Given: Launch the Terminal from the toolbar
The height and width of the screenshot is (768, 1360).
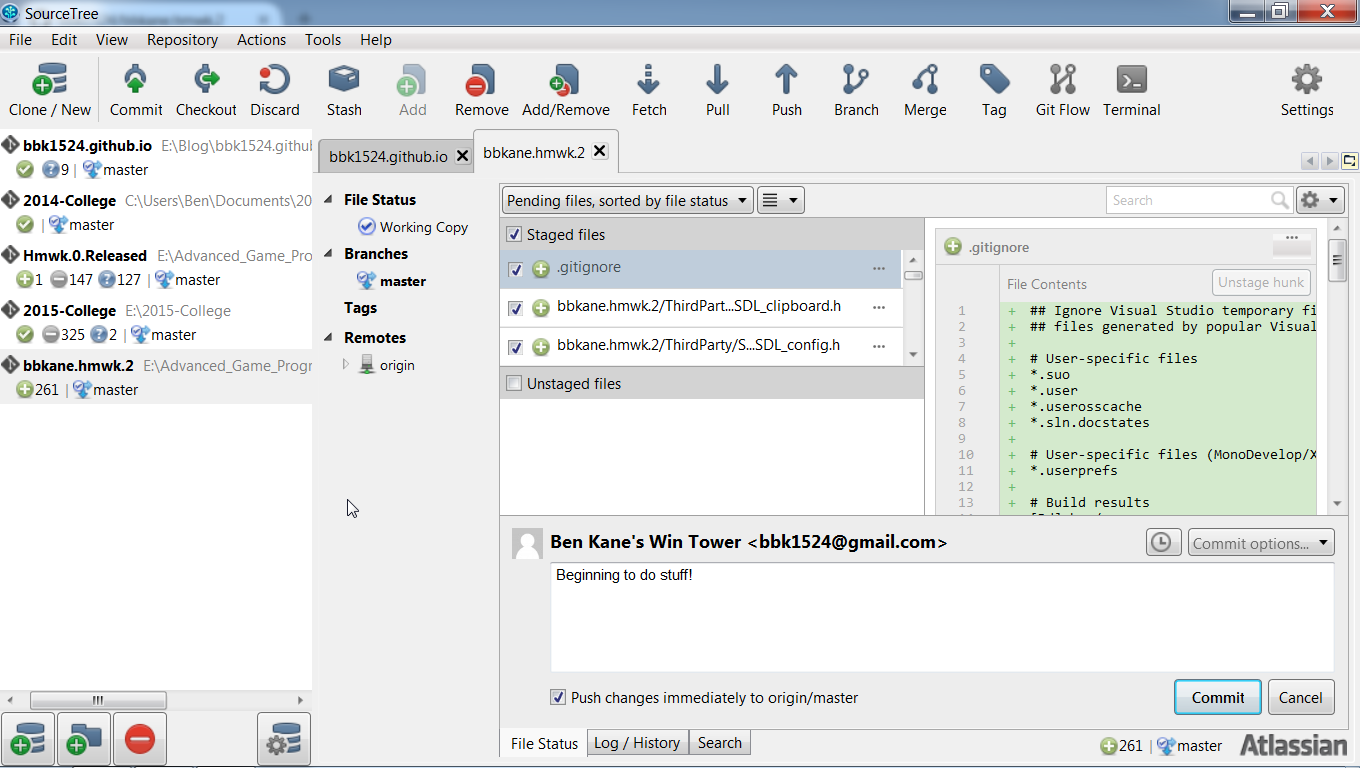Looking at the screenshot, I should (1132, 91).
